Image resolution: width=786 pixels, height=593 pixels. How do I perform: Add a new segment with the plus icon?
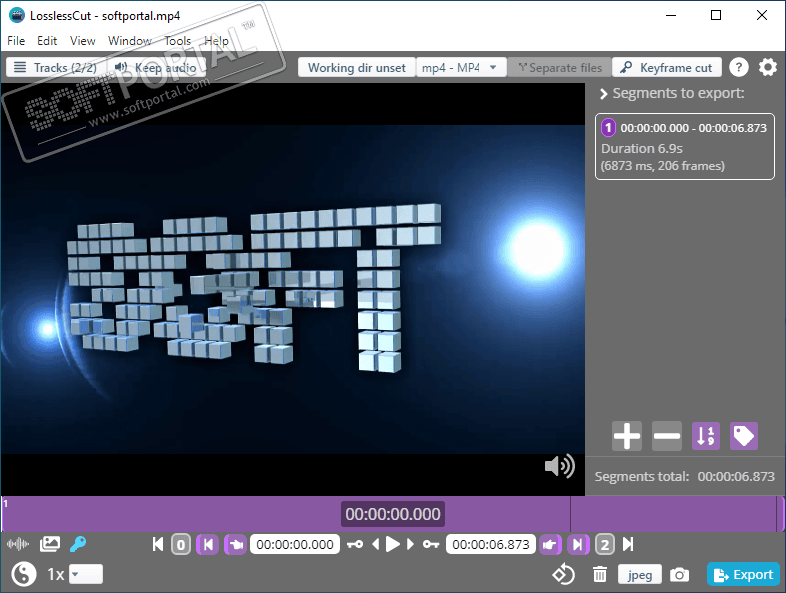627,436
